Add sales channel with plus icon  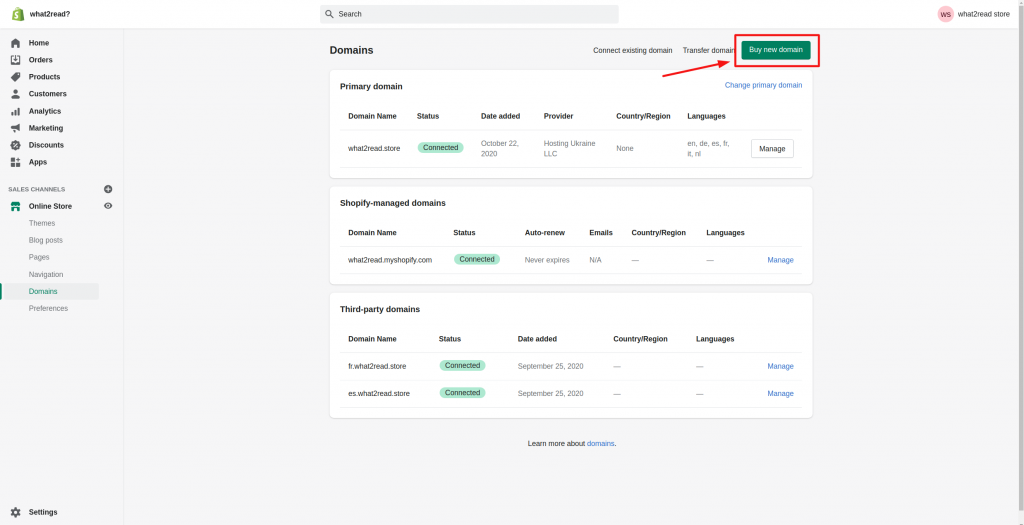[108, 189]
